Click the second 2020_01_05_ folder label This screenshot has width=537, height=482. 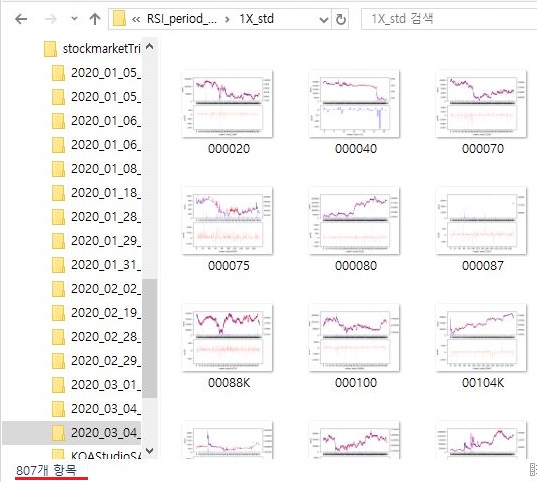(106, 97)
